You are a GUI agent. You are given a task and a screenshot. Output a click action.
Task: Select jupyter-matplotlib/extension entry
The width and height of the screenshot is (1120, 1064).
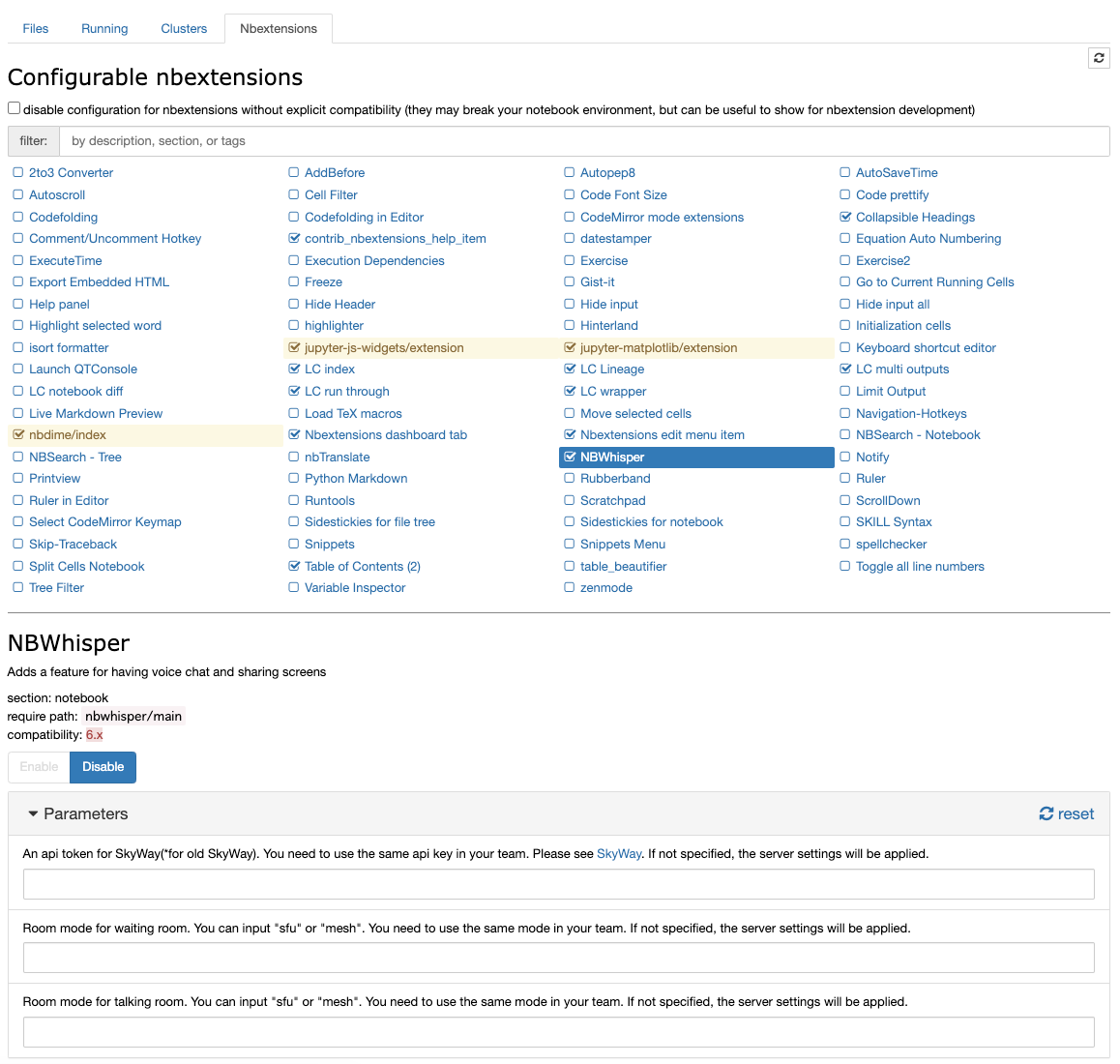(x=659, y=348)
